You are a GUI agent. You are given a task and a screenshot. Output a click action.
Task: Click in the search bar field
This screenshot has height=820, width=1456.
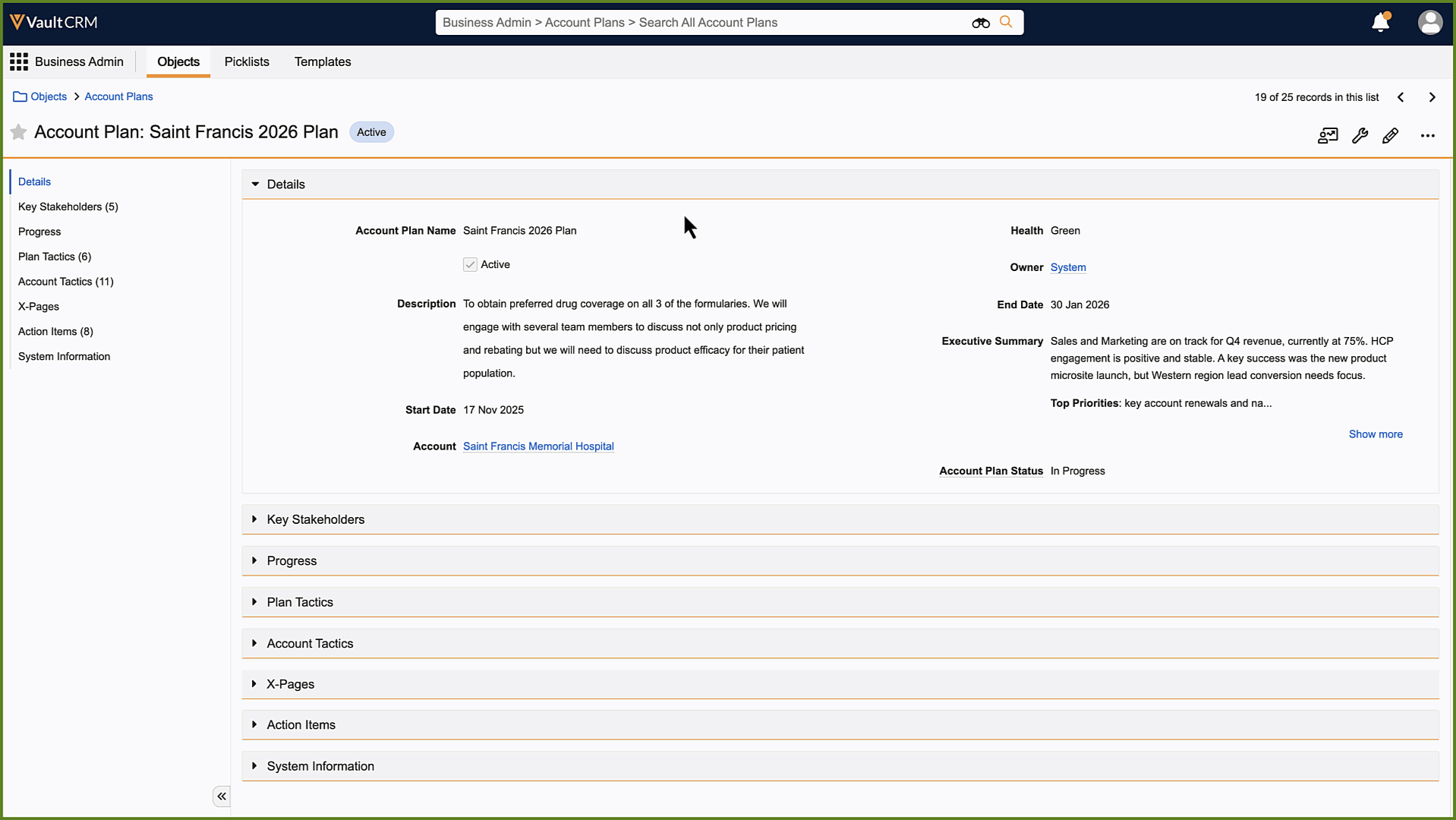point(698,23)
